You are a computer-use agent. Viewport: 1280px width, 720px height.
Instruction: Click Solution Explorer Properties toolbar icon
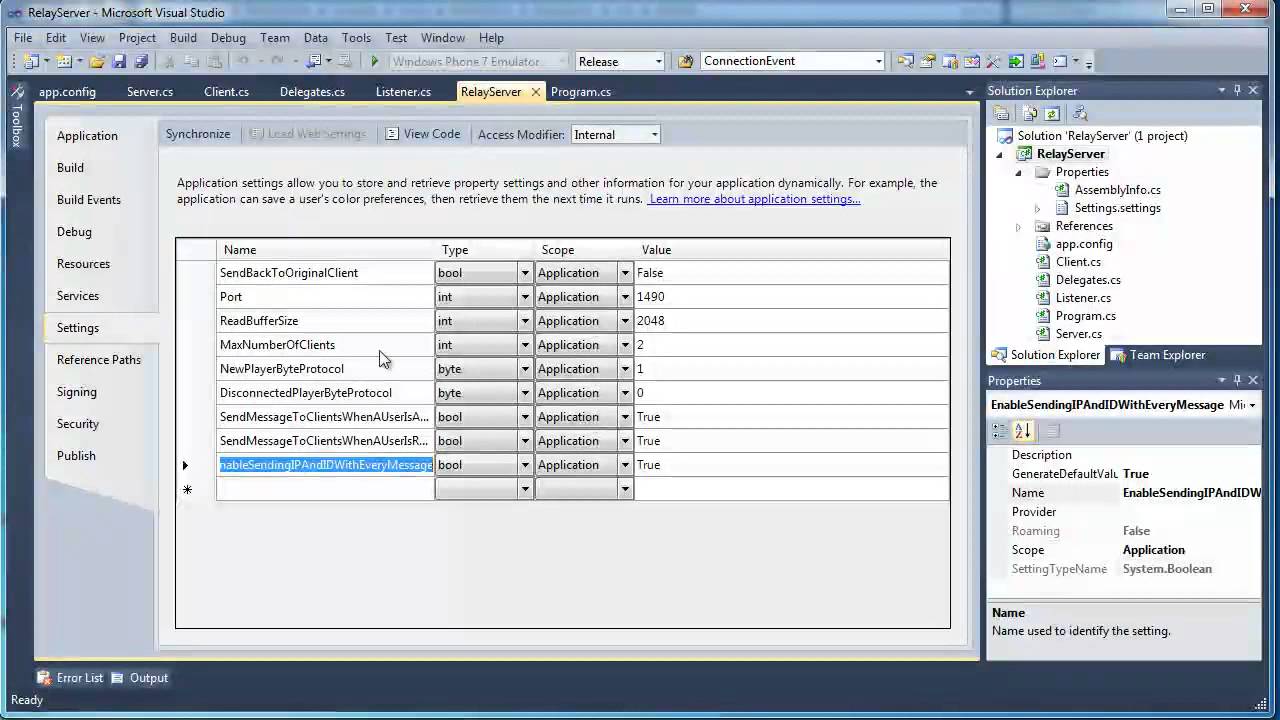tap(1001, 114)
